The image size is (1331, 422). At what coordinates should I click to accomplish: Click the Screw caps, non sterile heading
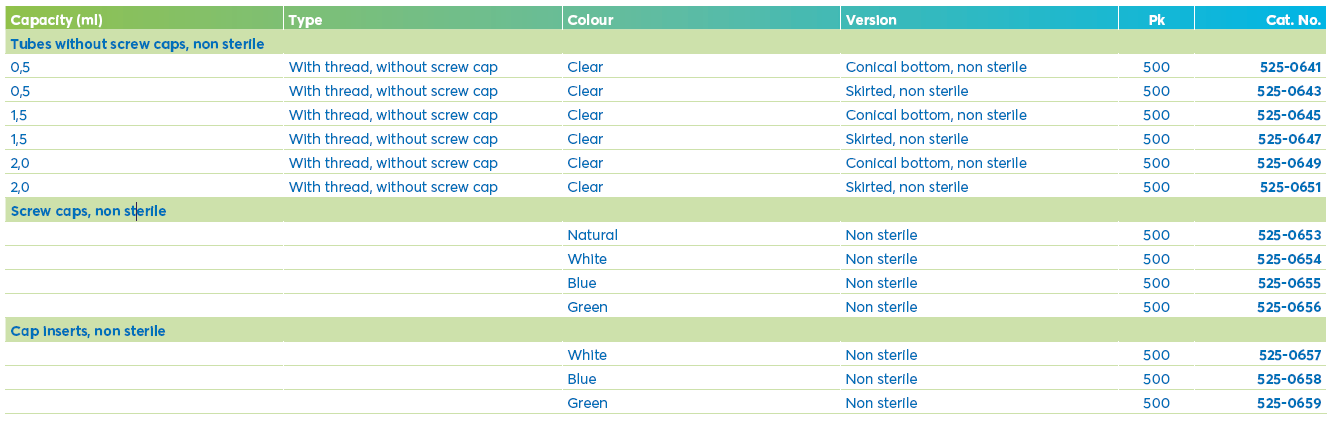click(88, 211)
